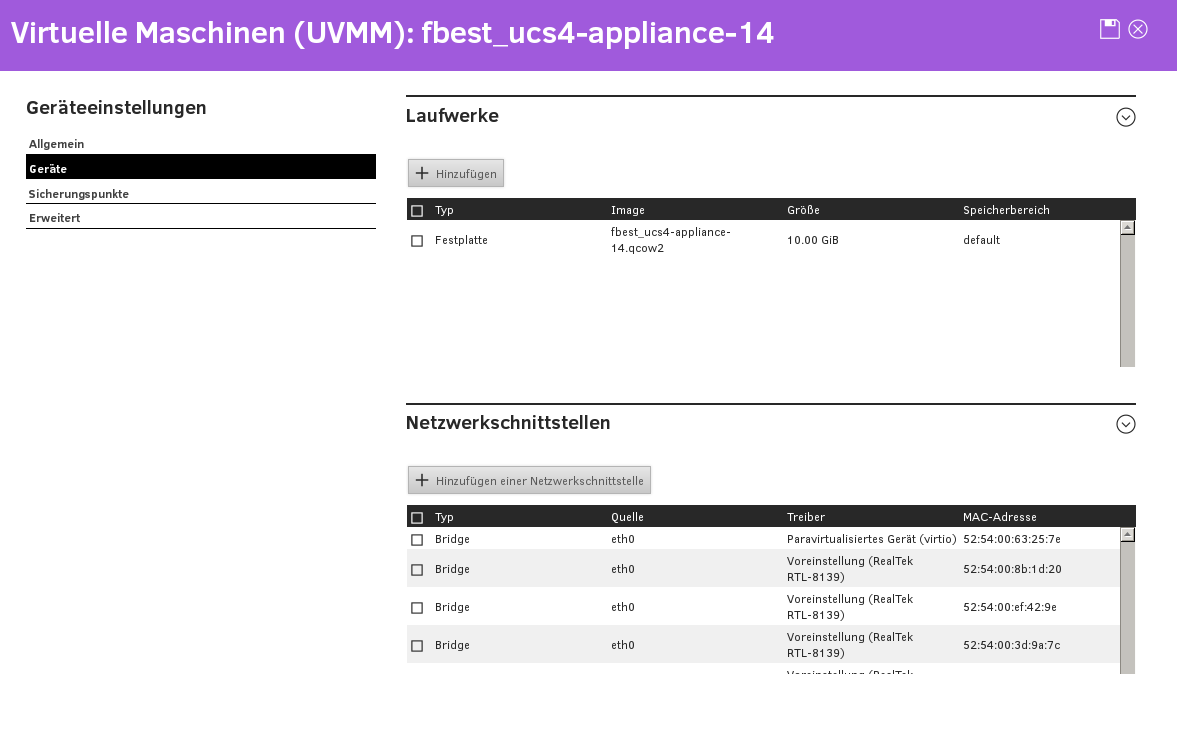The image size is (1177, 732).
Task: Click scroll-up arrow in Laufwerke table
Action: (x=1127, y=228)
